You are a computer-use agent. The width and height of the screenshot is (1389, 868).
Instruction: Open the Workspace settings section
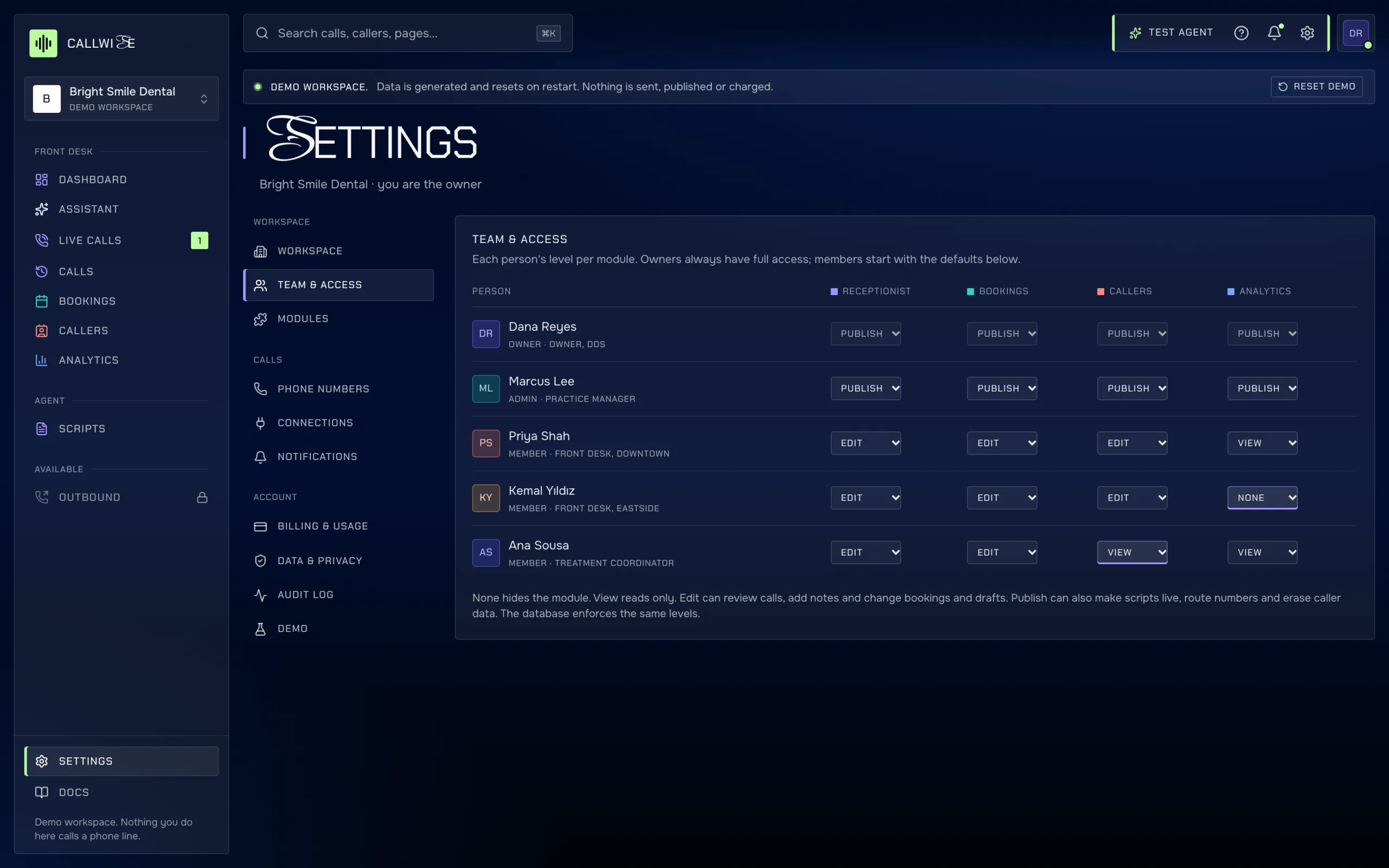[338, 251]
